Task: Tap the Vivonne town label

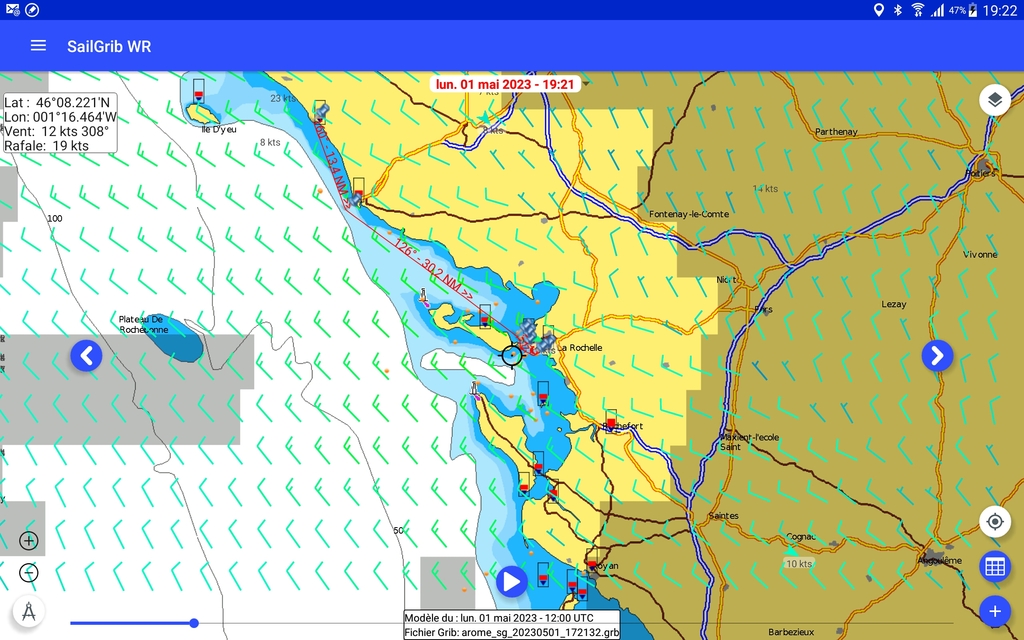Action: coord(980,255)
